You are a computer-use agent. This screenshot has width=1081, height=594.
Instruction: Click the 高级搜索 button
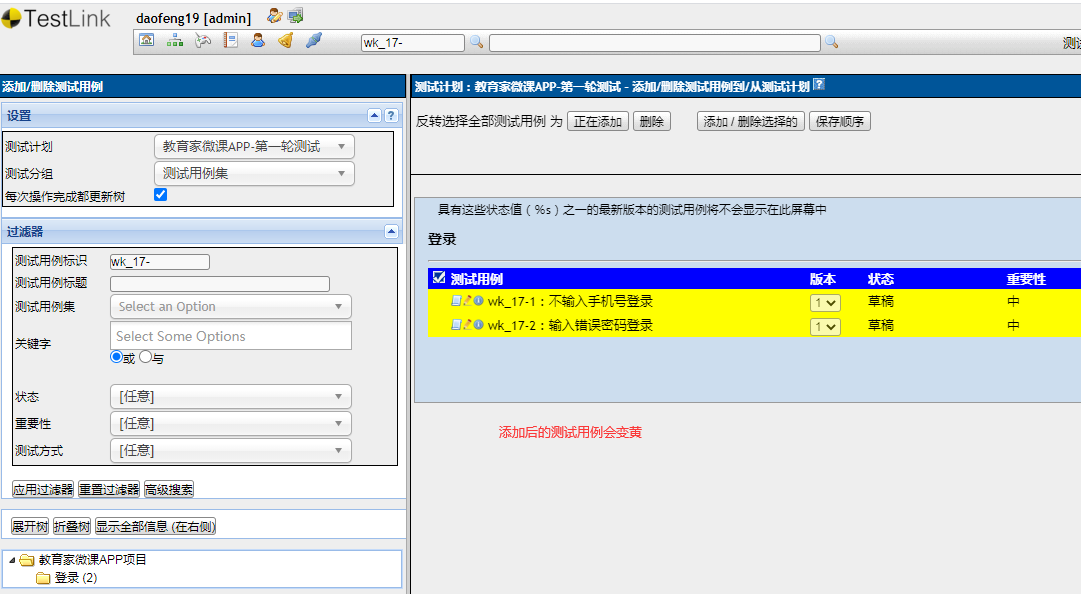click(169, 489)
